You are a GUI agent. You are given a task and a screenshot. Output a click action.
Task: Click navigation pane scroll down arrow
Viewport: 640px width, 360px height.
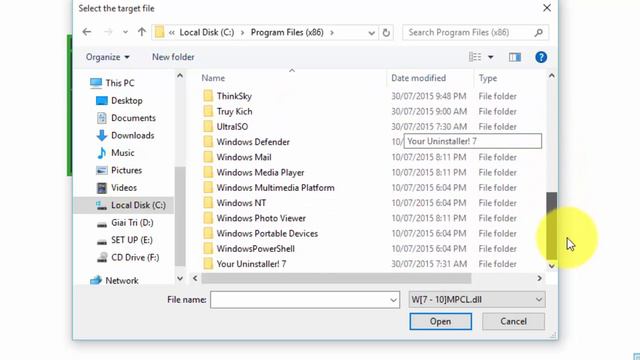tap(180, 278)
